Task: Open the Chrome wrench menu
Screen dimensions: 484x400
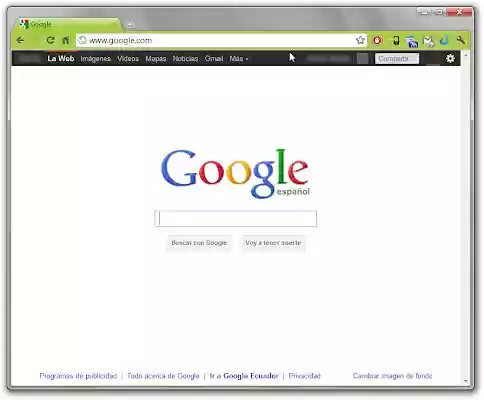Action: [x=461, y=40]
